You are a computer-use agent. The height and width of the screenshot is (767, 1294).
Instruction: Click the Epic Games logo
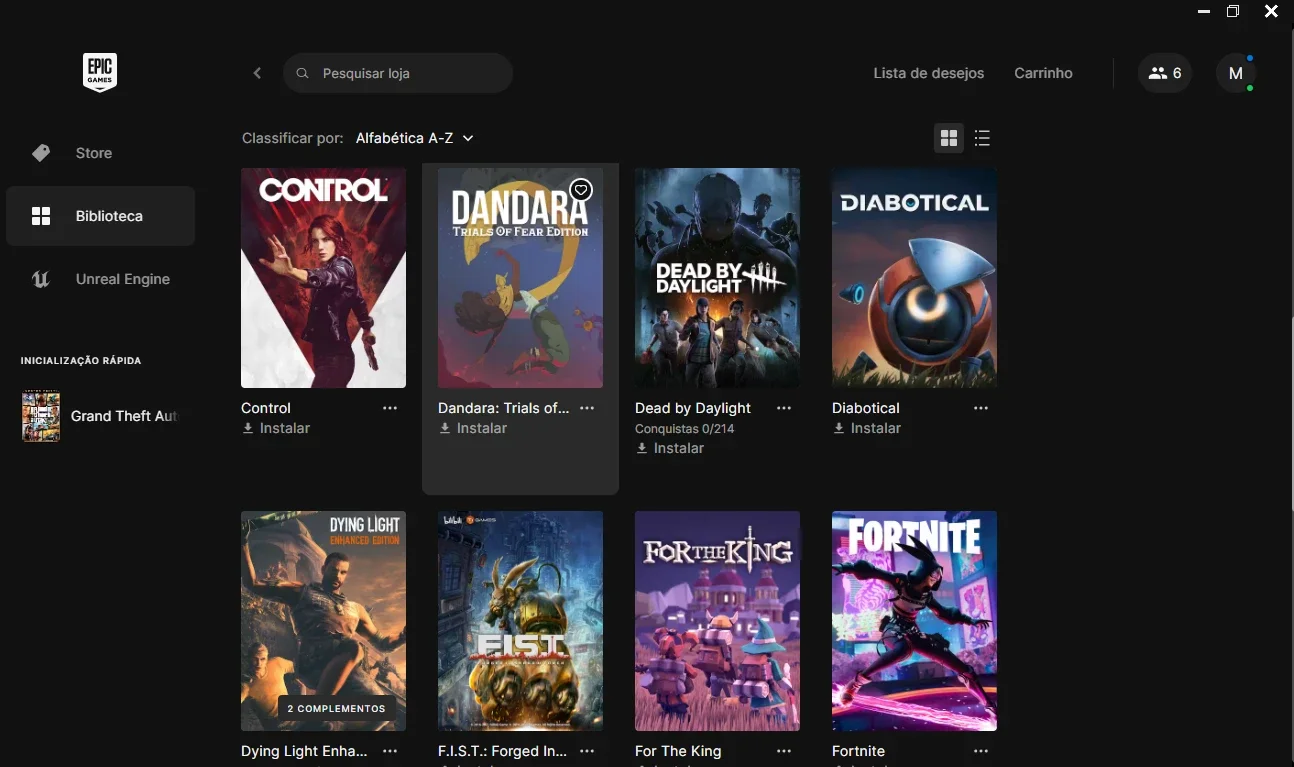pyautogui.click(x=100, y=73)
